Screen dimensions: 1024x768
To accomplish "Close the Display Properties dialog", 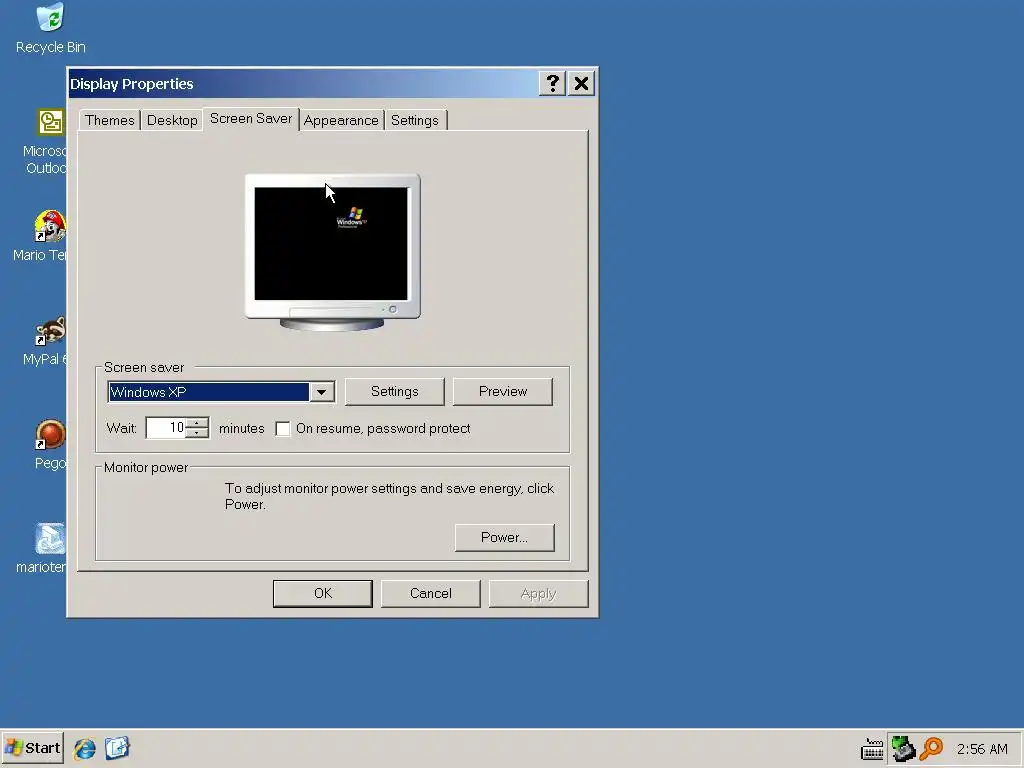I will 581,84.
